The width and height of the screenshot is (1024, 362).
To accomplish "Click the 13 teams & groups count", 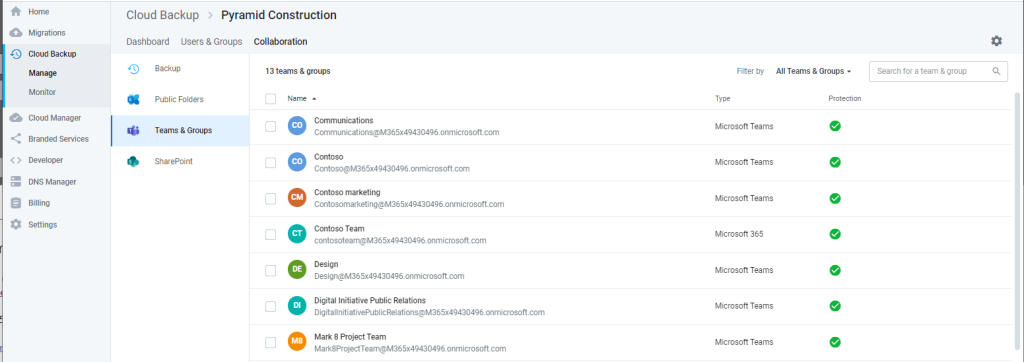I will [x=298, y=71].
